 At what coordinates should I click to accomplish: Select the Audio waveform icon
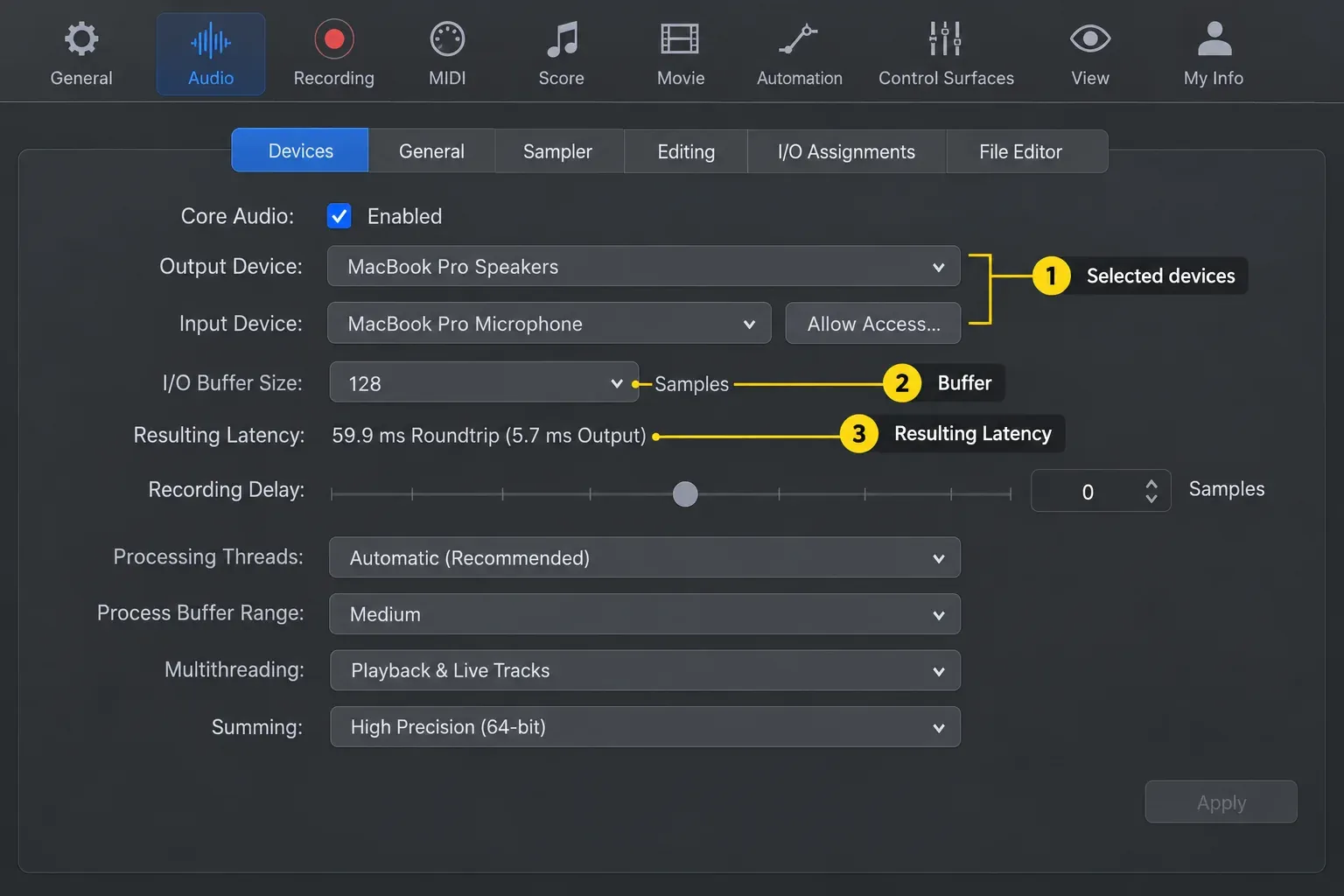tap(211, 41)
